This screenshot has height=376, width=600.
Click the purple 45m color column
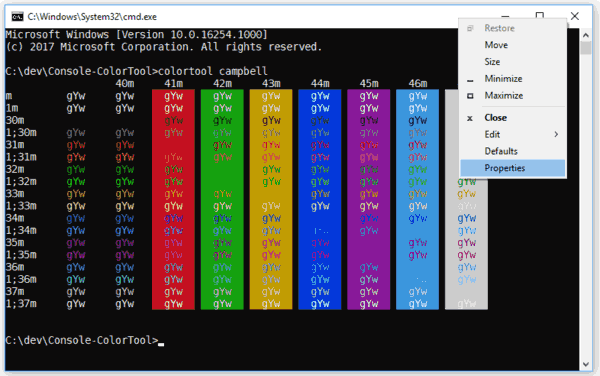(x=368, y=199)
